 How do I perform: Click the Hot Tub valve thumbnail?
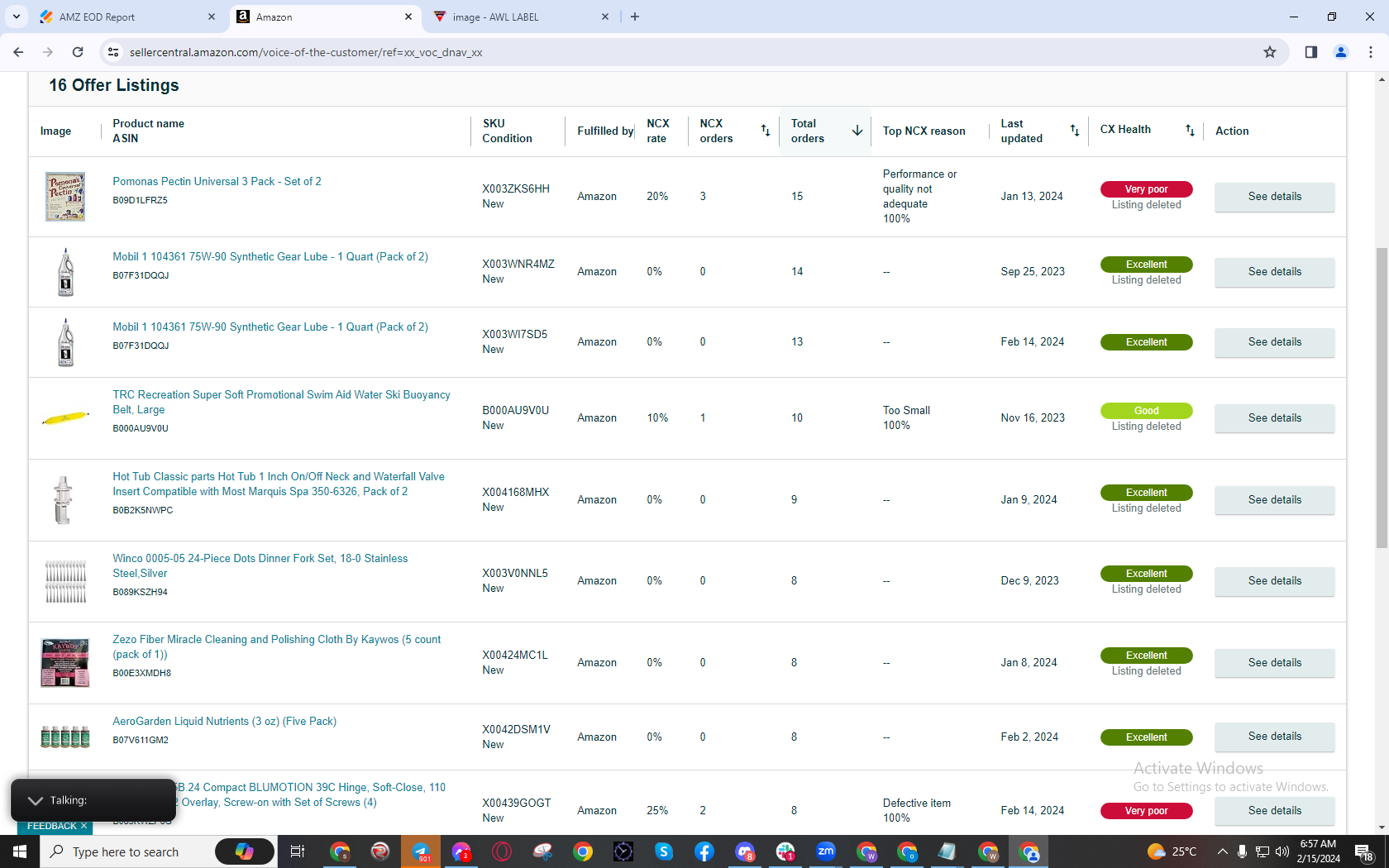coord(64,500)
